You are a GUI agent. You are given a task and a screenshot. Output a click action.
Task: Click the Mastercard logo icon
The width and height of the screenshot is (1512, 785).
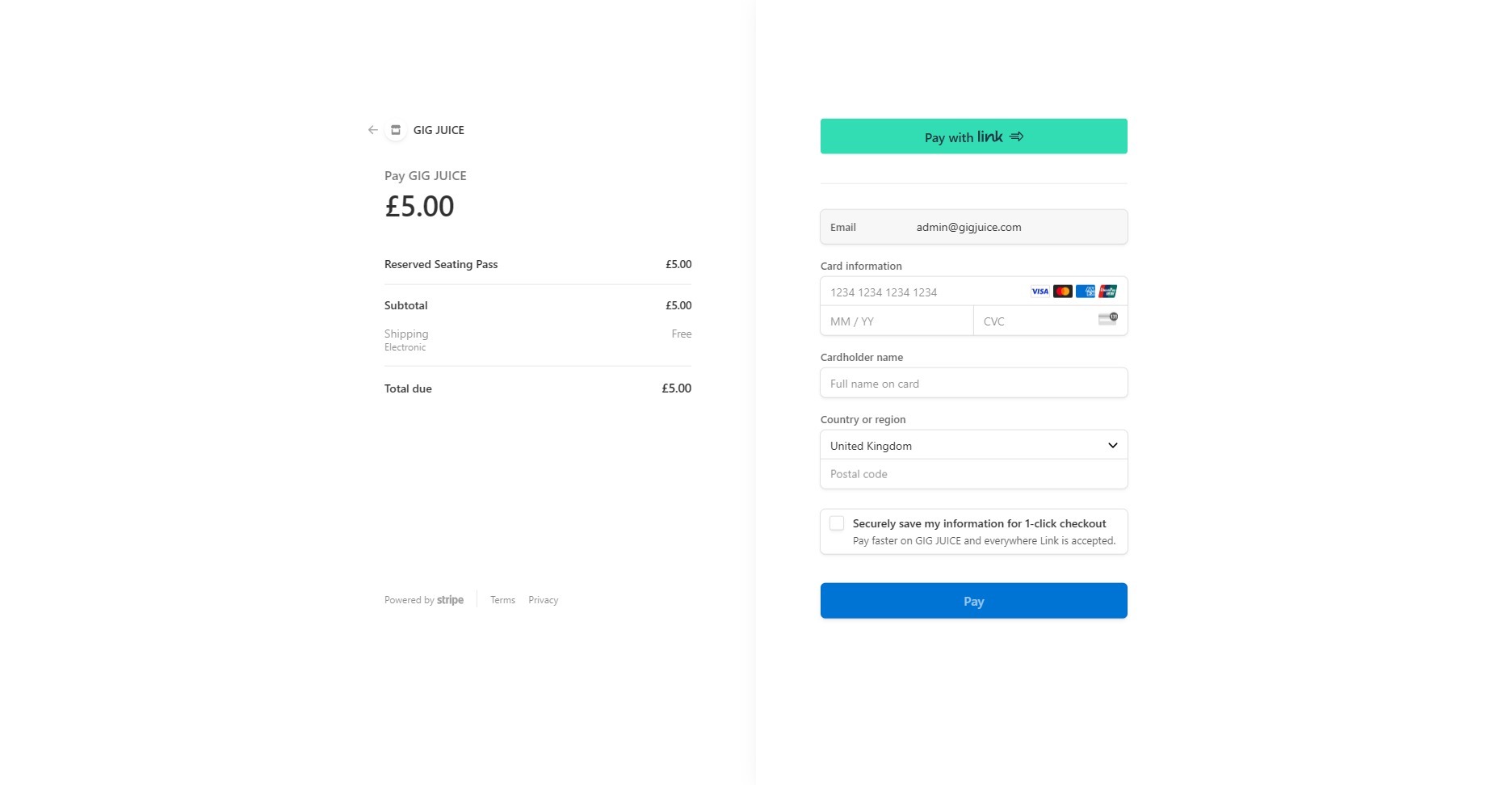(x=1062, y=292)
